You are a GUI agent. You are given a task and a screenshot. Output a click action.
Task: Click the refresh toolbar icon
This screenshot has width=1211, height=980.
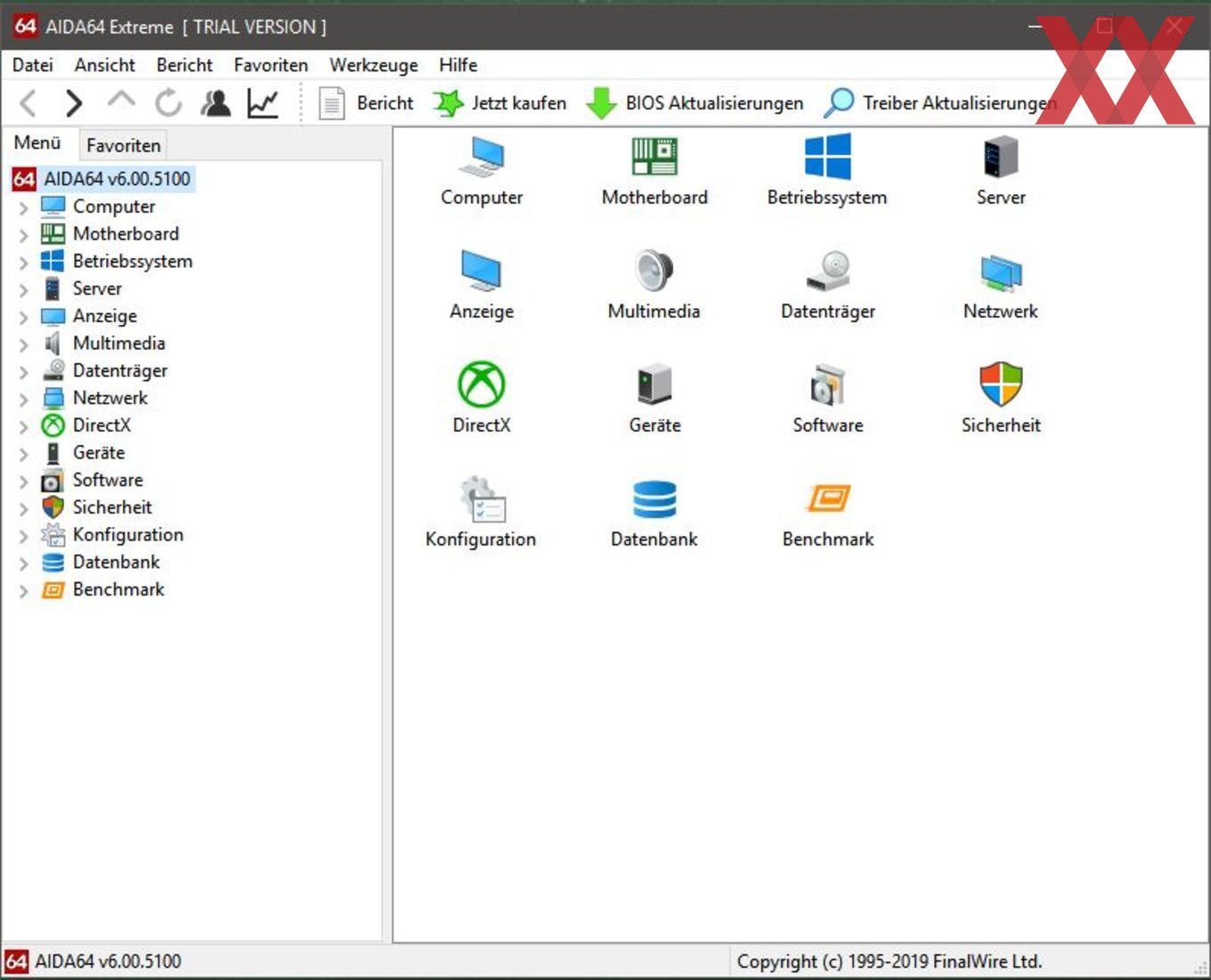click(x=168, y=103)
